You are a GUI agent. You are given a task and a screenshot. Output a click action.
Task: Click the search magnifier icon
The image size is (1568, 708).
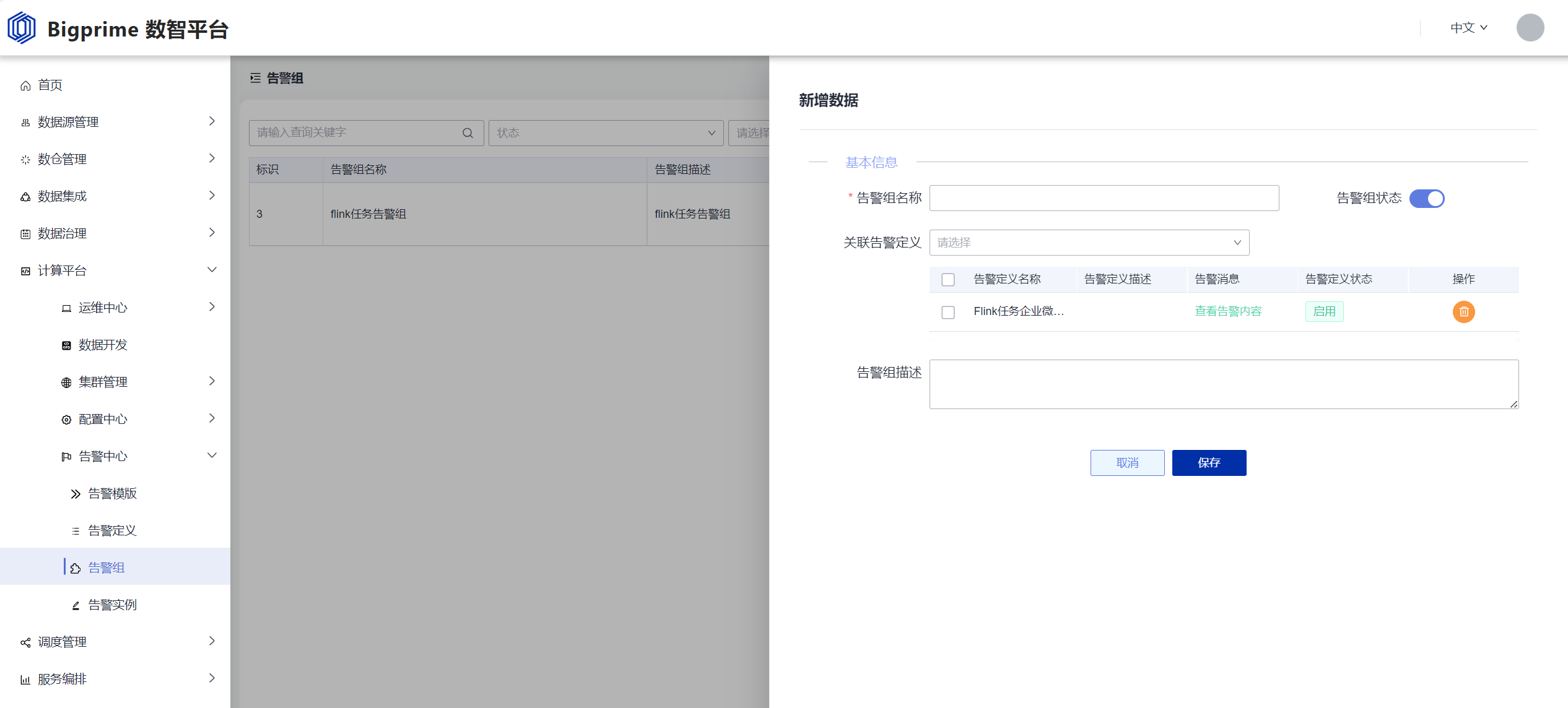468,133
